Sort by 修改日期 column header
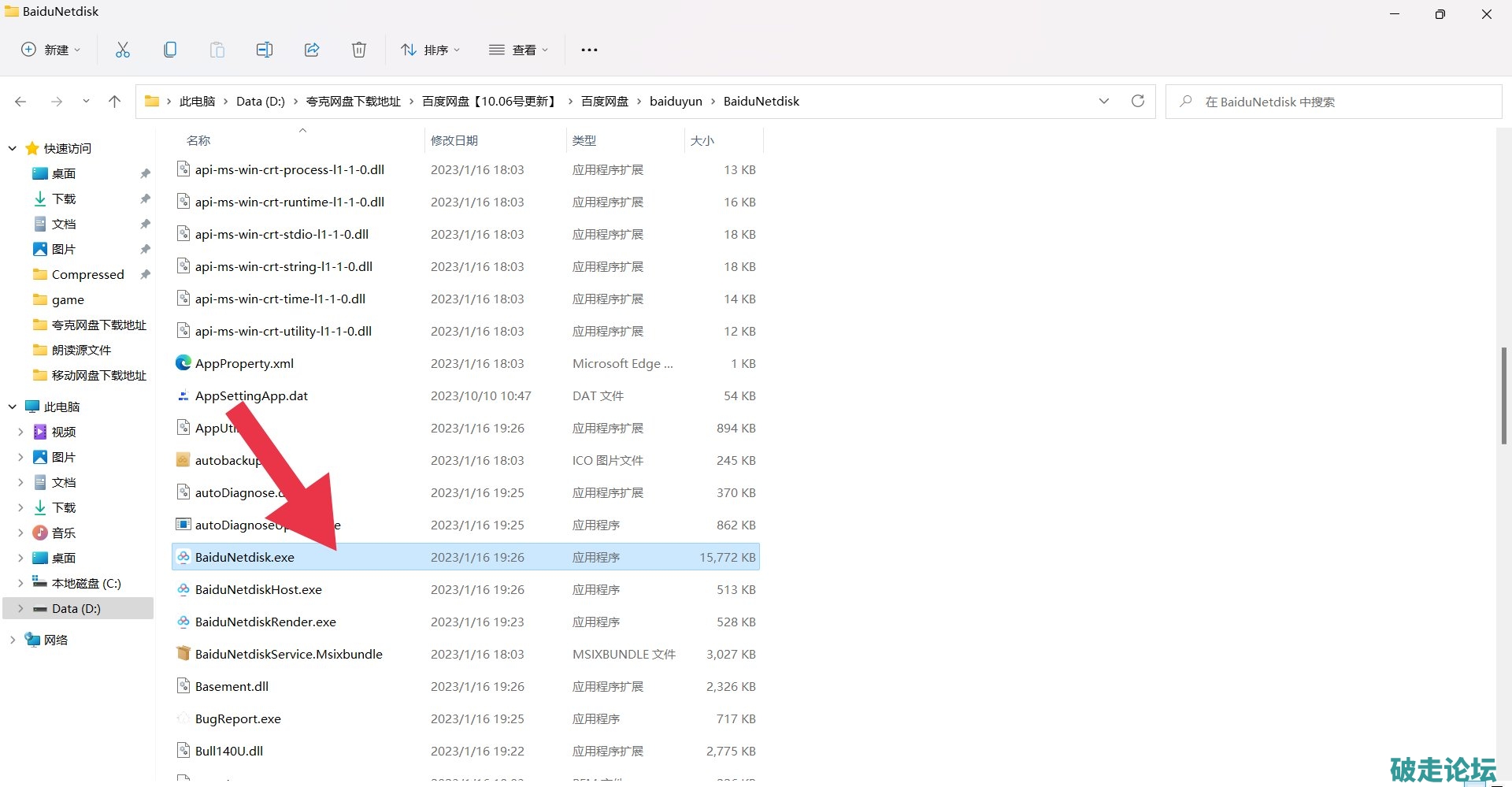 pos(454,140)
